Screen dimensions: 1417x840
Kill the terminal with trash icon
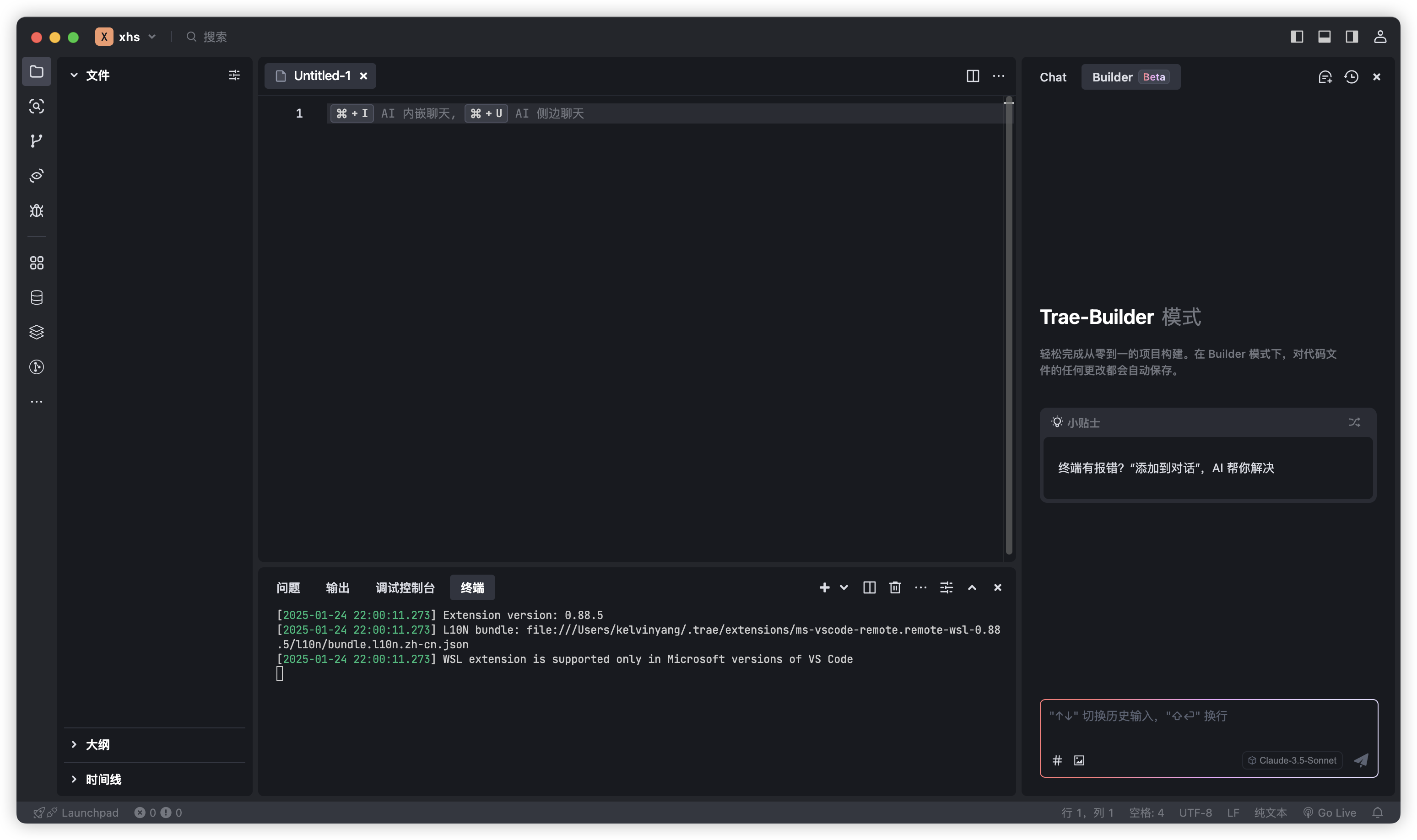(x=895, y=587)
